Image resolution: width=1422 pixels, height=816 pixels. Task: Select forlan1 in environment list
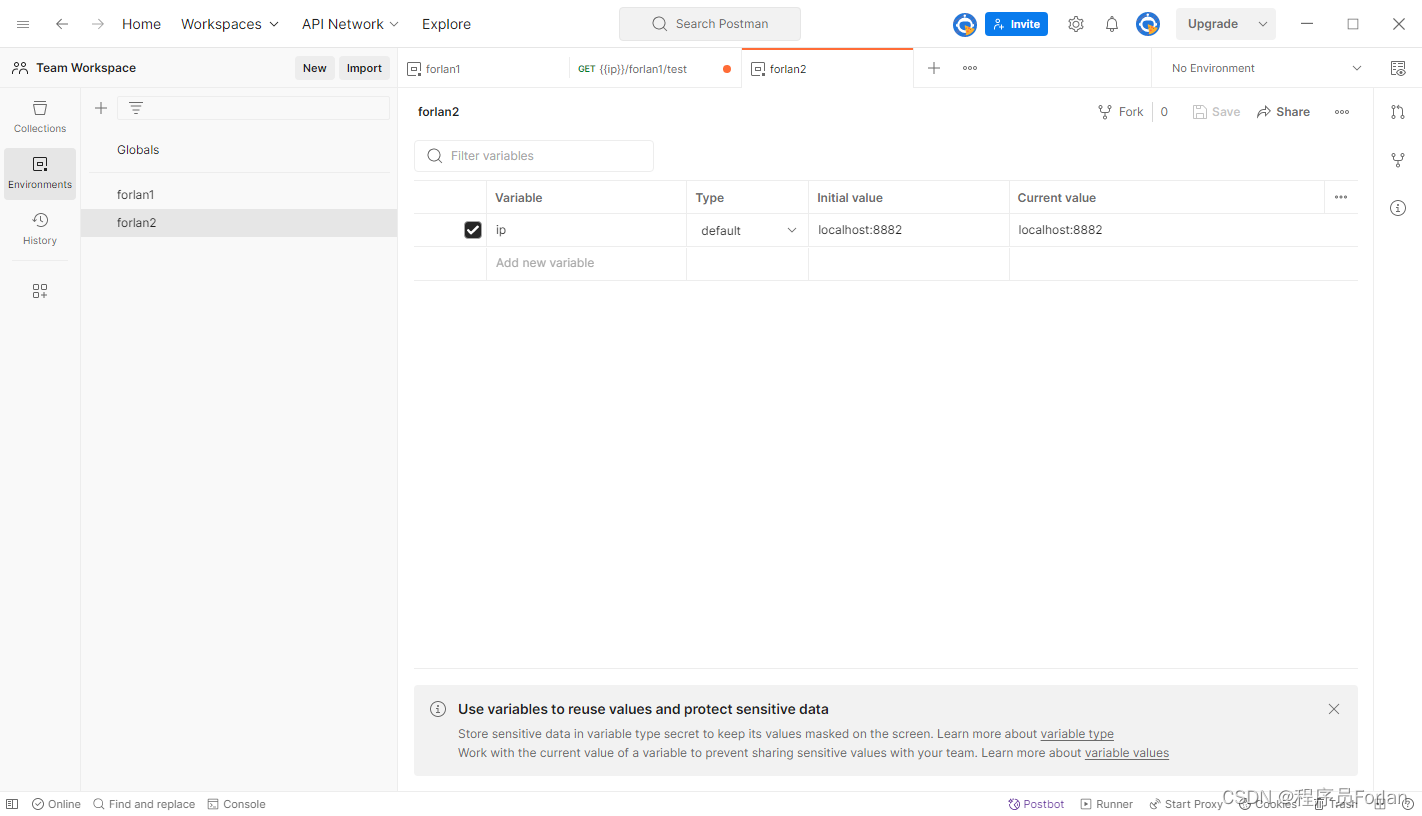pyautogui.click(x=239, y=195)
